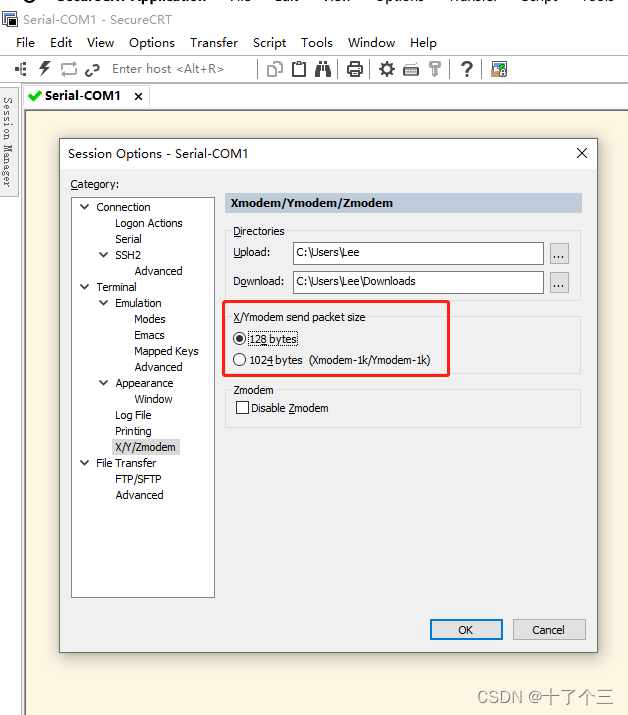This screenshot has width=628, height=715.
Task: Select Emacs in category tree
Action: point(149,335)
